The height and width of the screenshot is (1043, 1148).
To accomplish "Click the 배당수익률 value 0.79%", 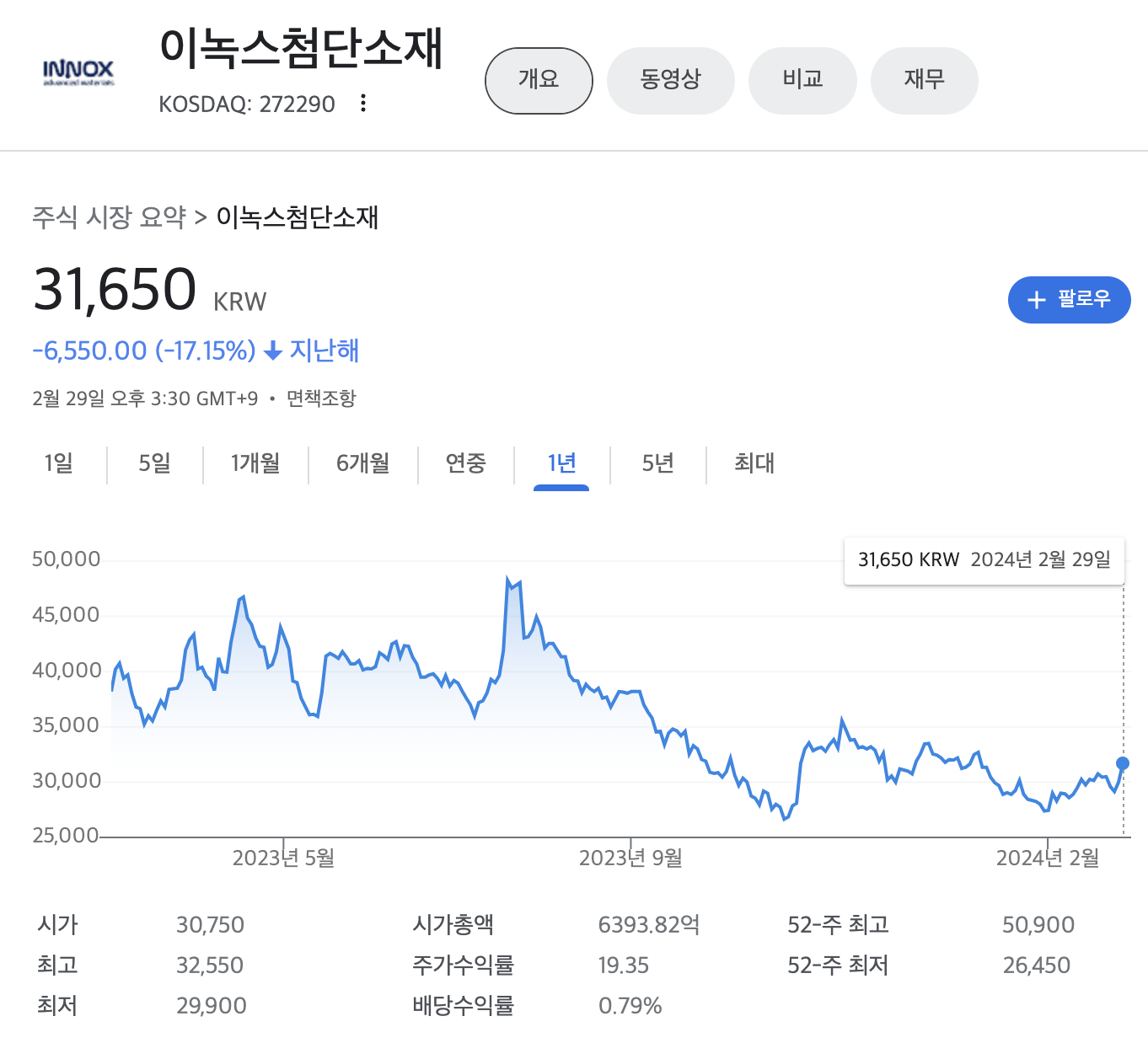I will coord(630,1006).
